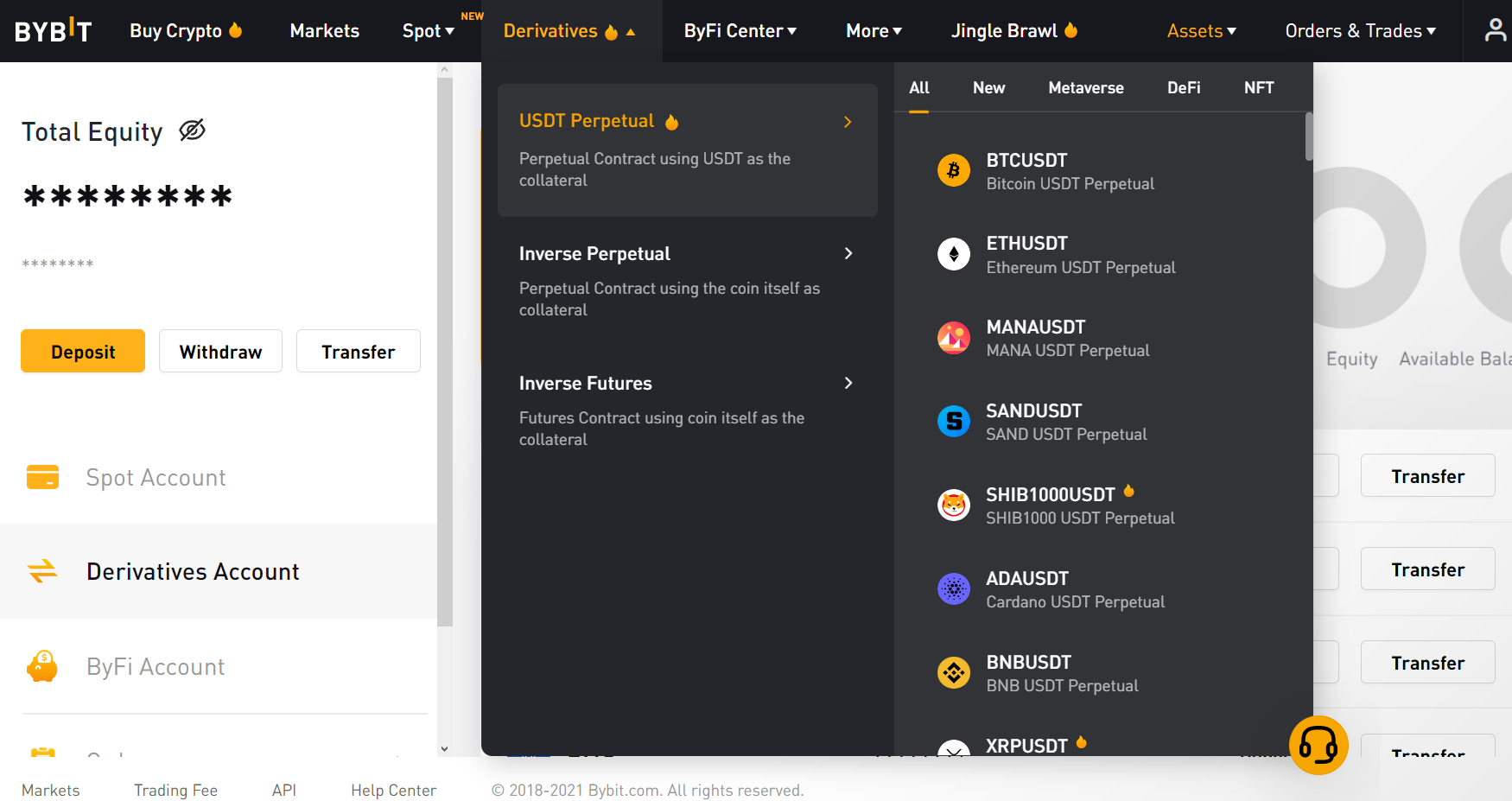Click the MANA coin icon

[954, 338]
